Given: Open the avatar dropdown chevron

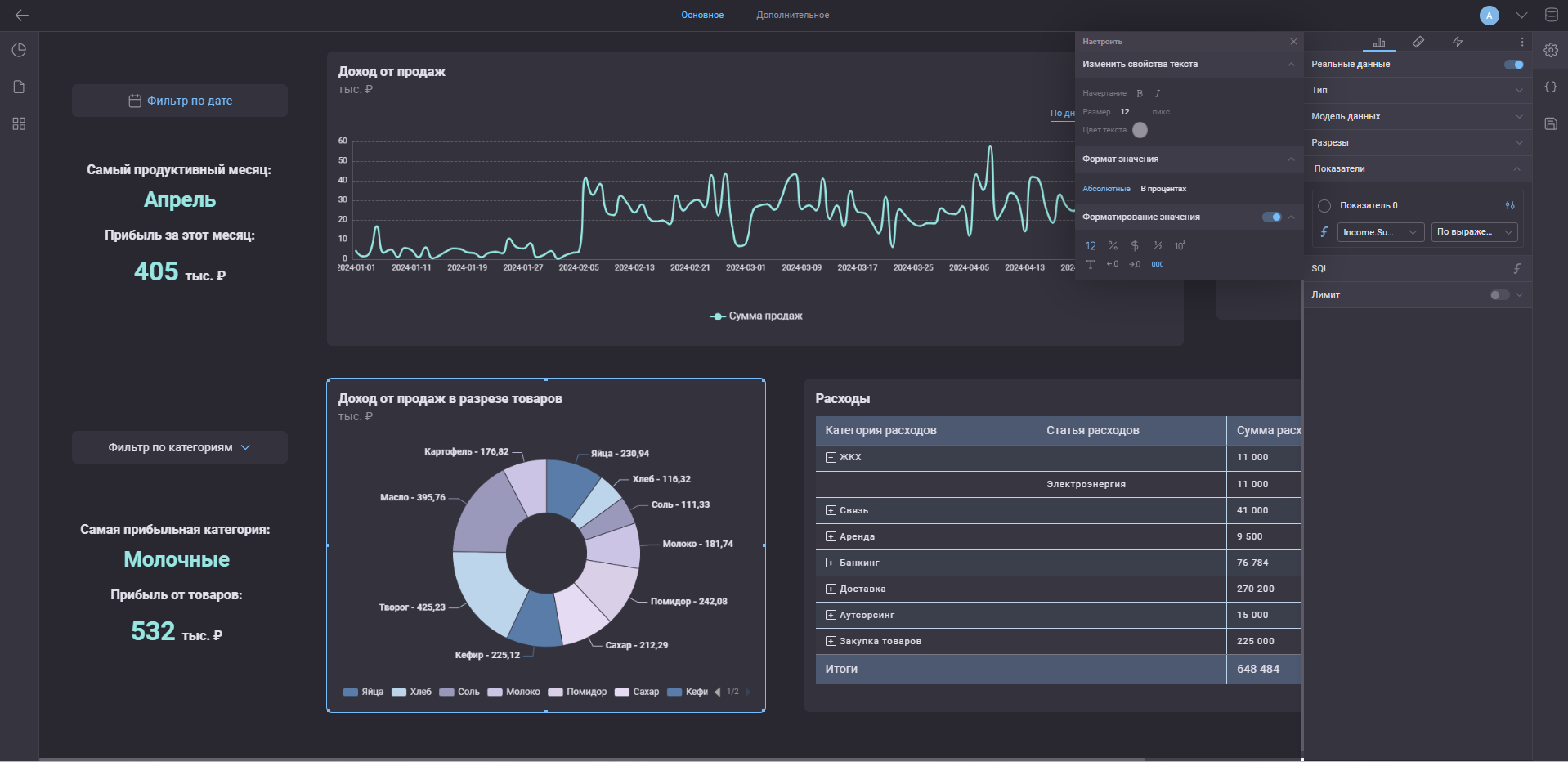Looking at the screenshot, I should pyautogui.click(x=1521, y=15).
